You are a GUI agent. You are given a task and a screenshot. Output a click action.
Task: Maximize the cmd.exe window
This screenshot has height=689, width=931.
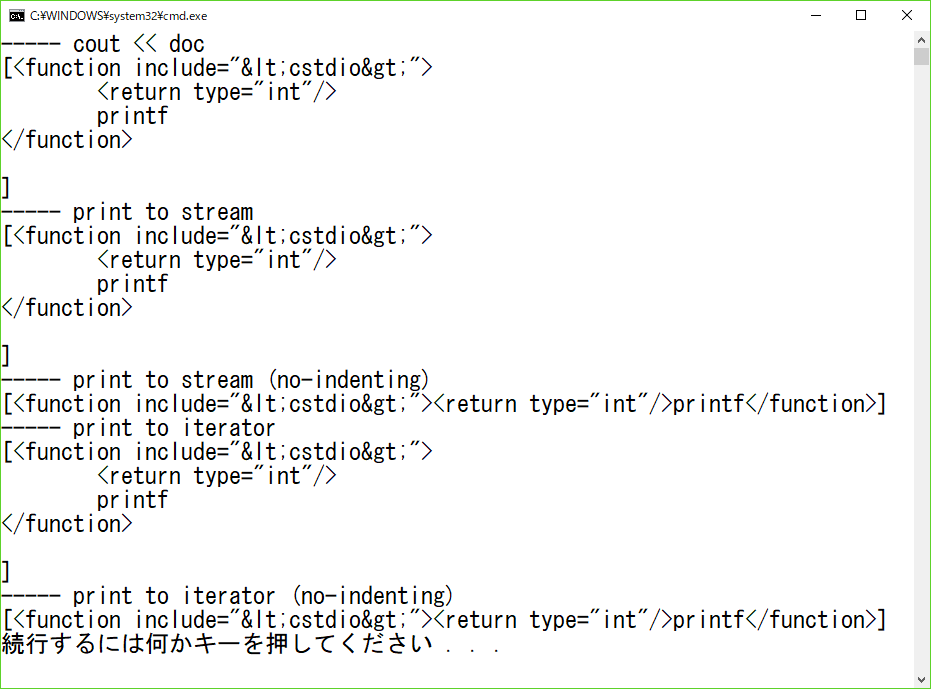click(x=861, y=15)
